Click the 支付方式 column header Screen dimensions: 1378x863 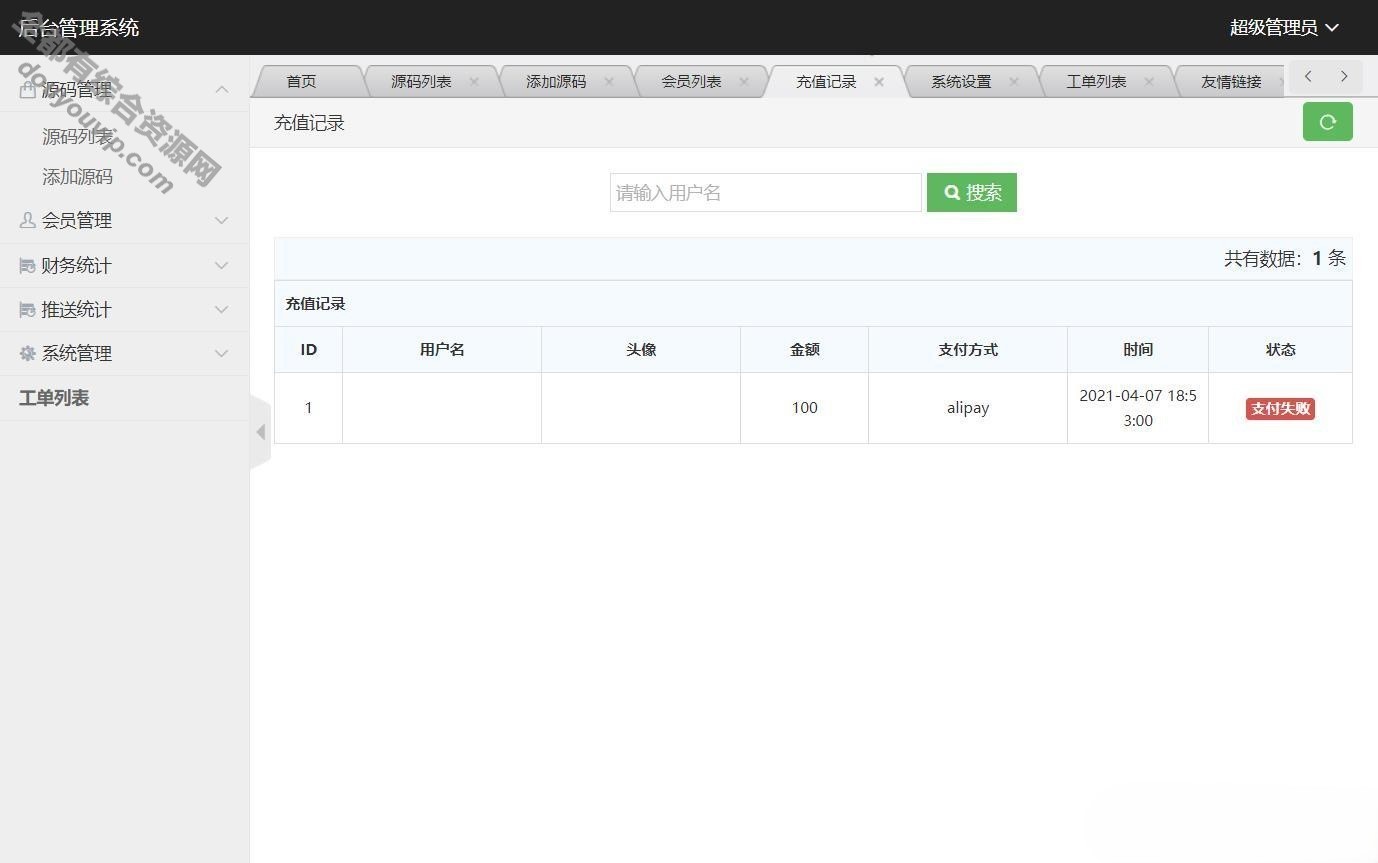coord(968,350)
